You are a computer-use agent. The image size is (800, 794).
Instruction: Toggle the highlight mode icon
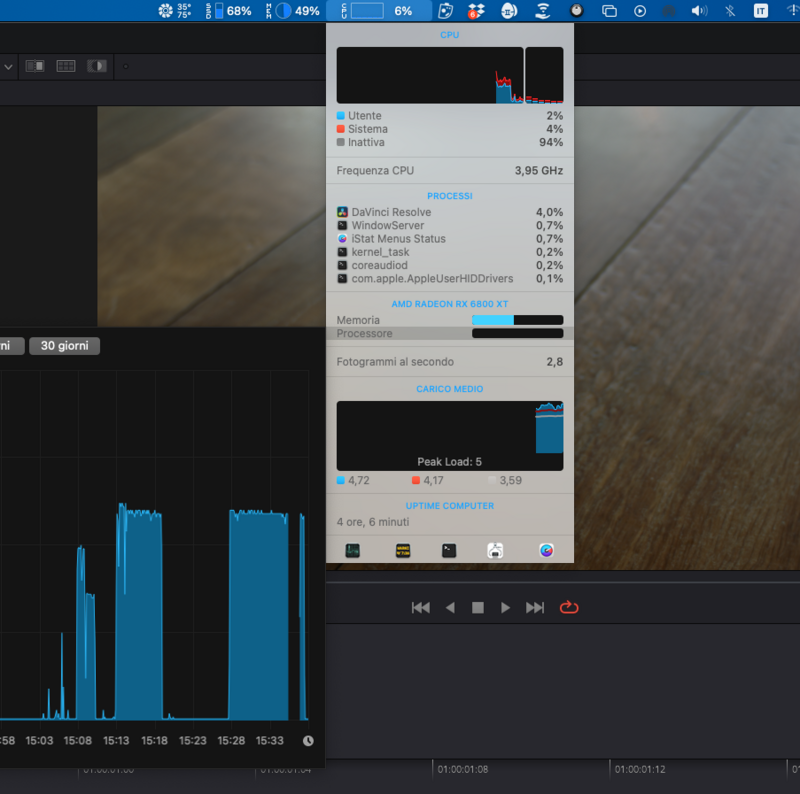pos(97,66)
